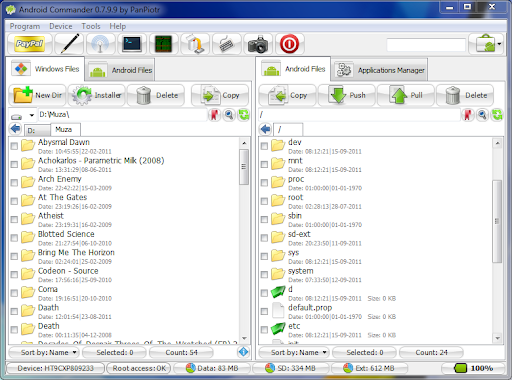Open Applications Manager tab
The height and width of the screenshot is (380, 512).
(380, 70)
